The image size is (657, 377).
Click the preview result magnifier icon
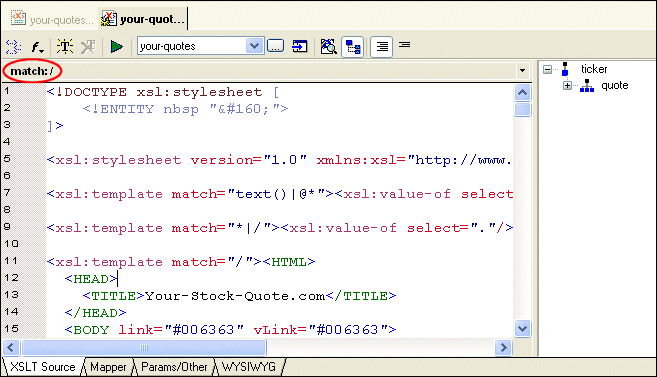(328, 46)
